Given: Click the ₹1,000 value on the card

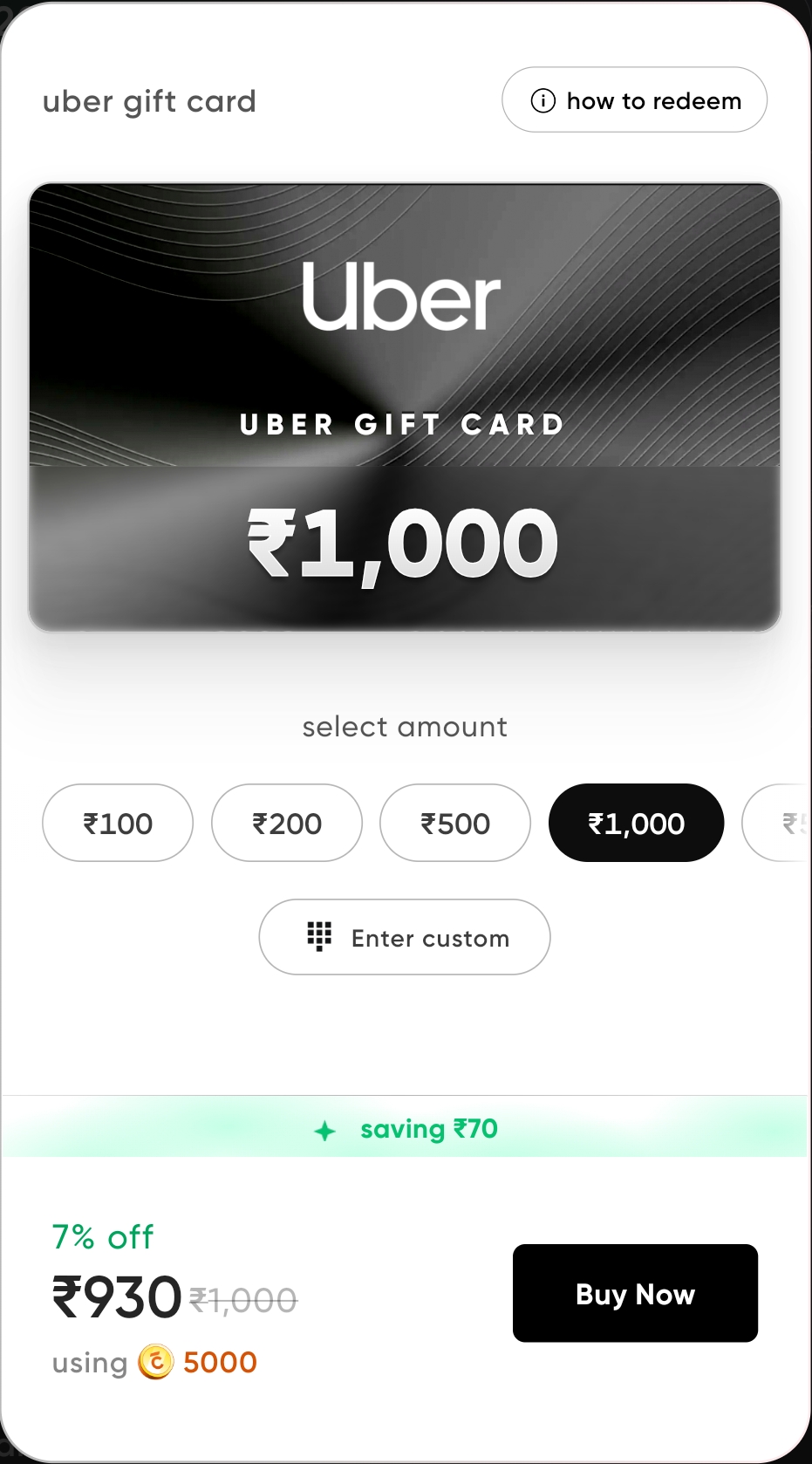Looking at the screenshot, I should click(x=403, y=544).
